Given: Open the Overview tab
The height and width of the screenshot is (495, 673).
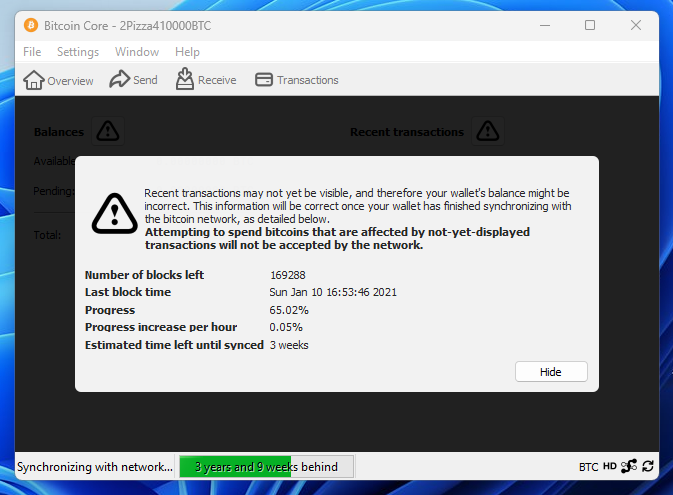Looking at the screenshot, I should click(58, 80).
